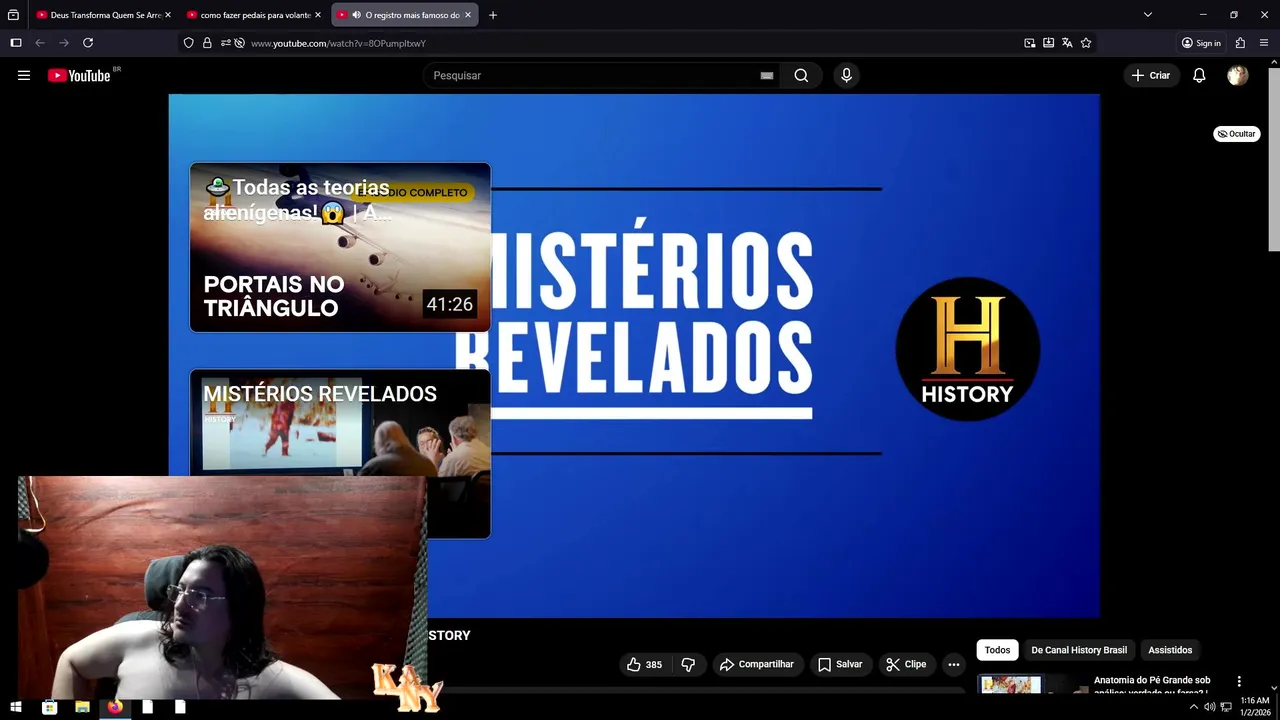Screen dimensions: 1280x720
Task: Go back in browser history
Action: (x=40, y=43)
